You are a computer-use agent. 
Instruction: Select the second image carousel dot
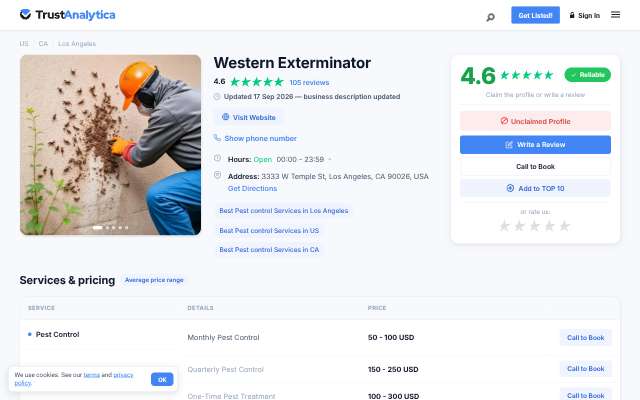pyautogui.click(x=107, y=227)
